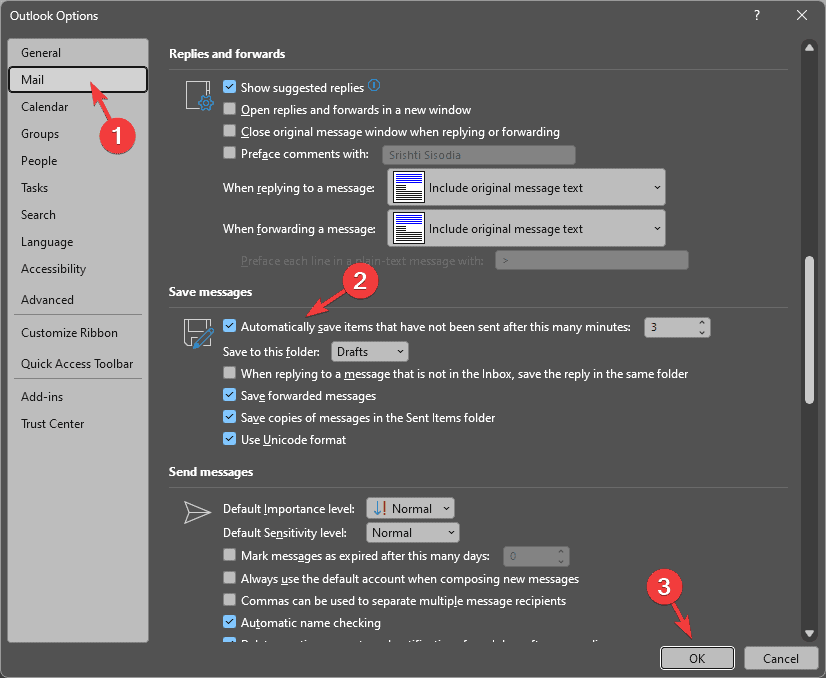Click the suggested replies info icon
826x678 pixels.
pos(374,85)
